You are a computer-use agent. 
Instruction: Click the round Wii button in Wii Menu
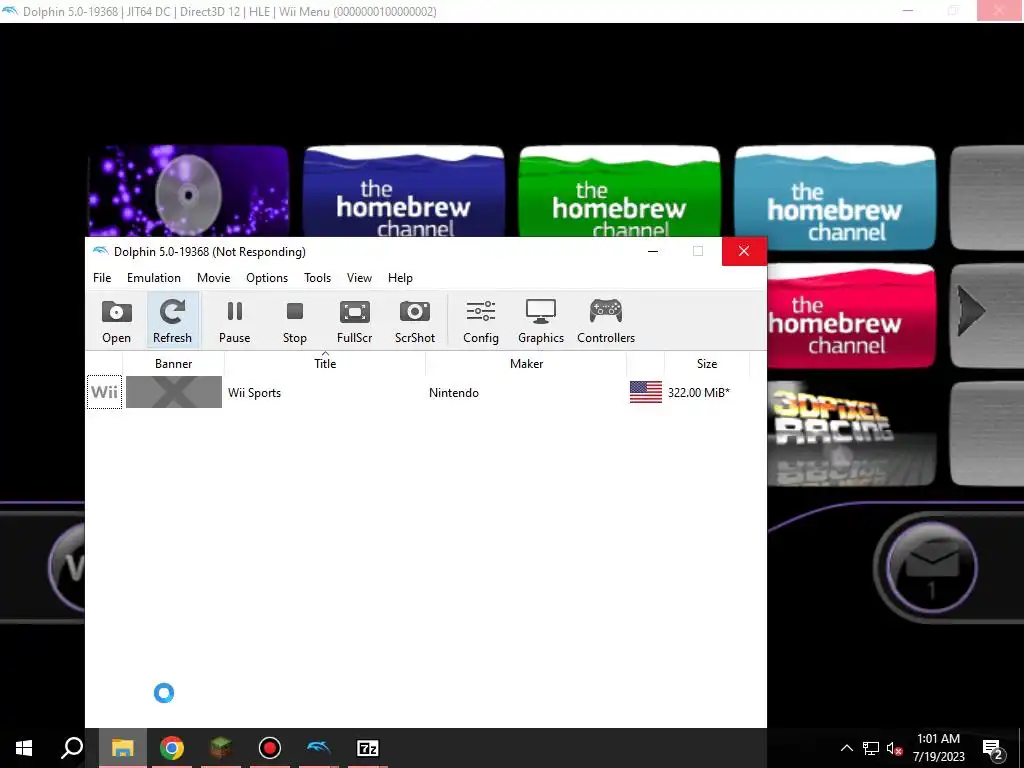67,567
